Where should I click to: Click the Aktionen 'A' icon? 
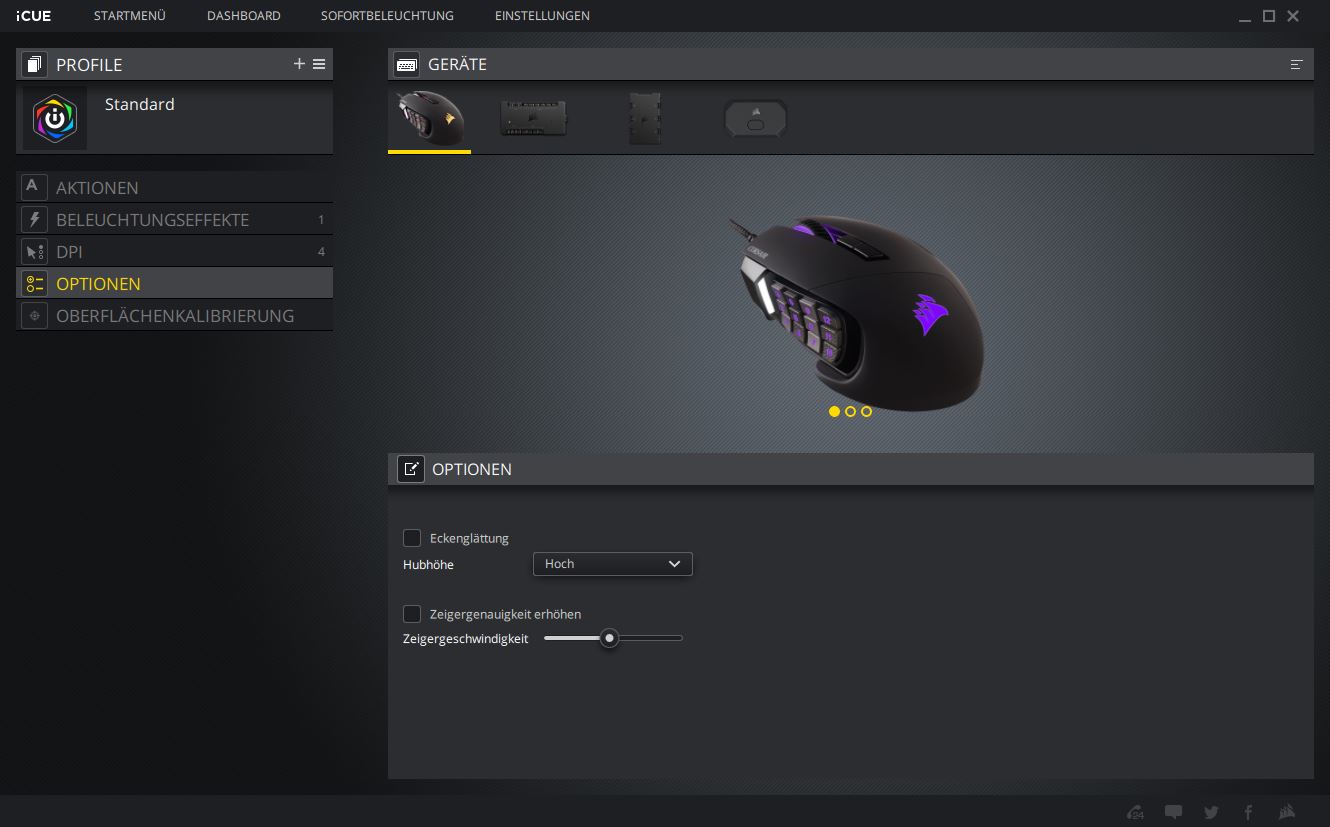pos(35,187)
